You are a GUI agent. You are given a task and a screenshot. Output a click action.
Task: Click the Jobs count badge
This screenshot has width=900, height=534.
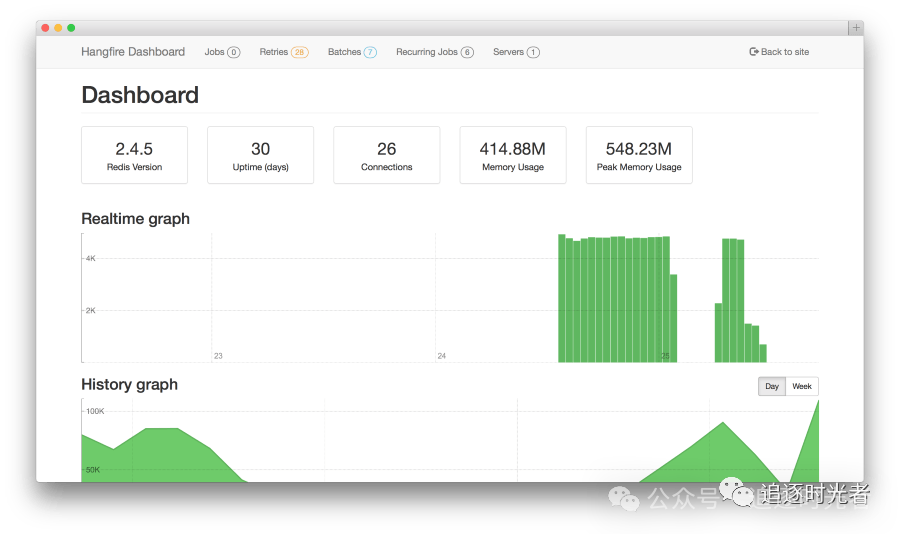coord(234,52)
